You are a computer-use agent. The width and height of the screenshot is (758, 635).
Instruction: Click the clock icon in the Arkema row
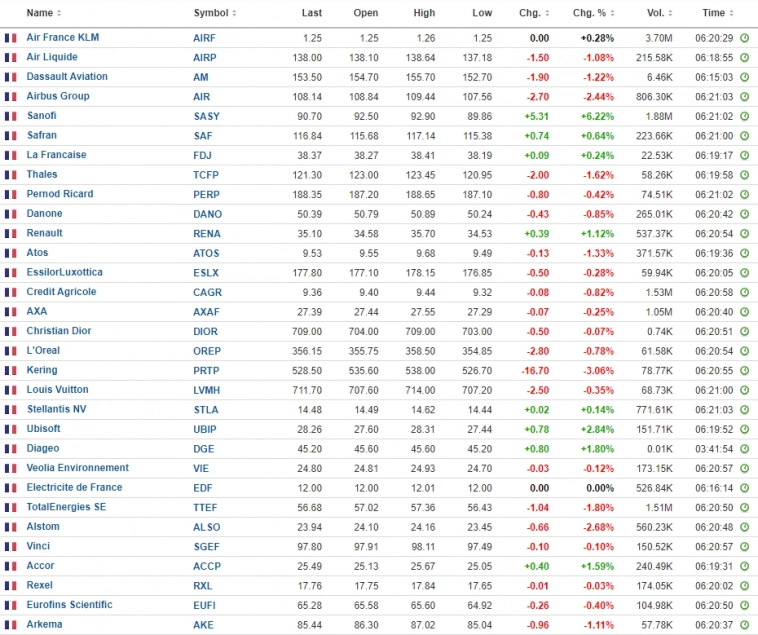click(x=744, y=625)
